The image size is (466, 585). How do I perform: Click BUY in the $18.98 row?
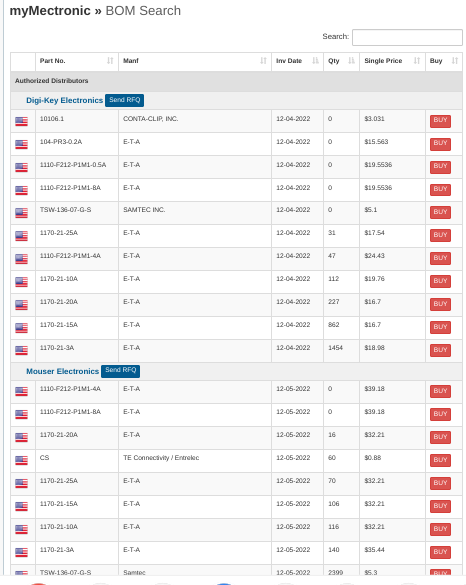(x=440, y=350)
